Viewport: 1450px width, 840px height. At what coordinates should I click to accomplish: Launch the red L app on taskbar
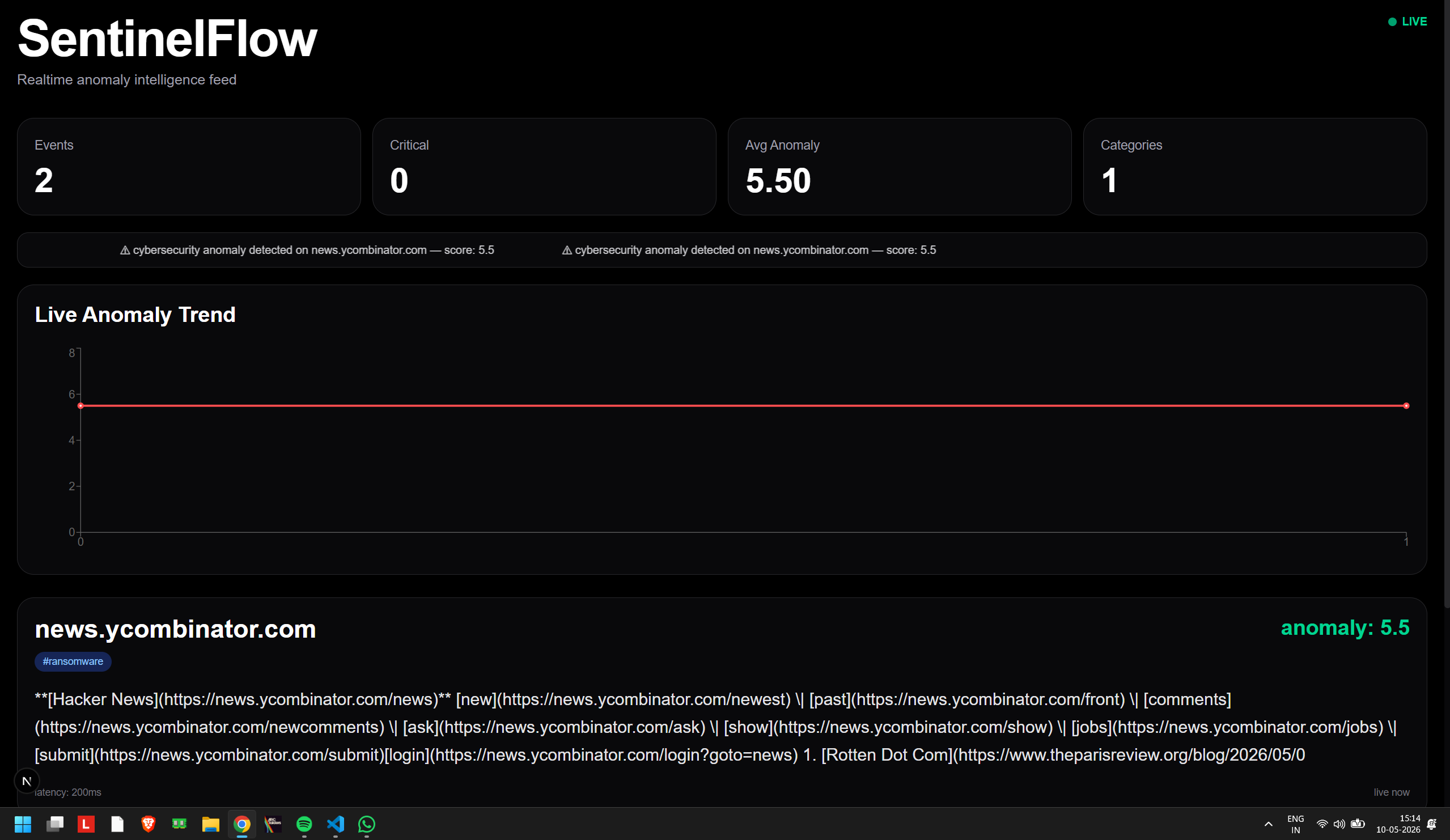(x=86, y=824)
